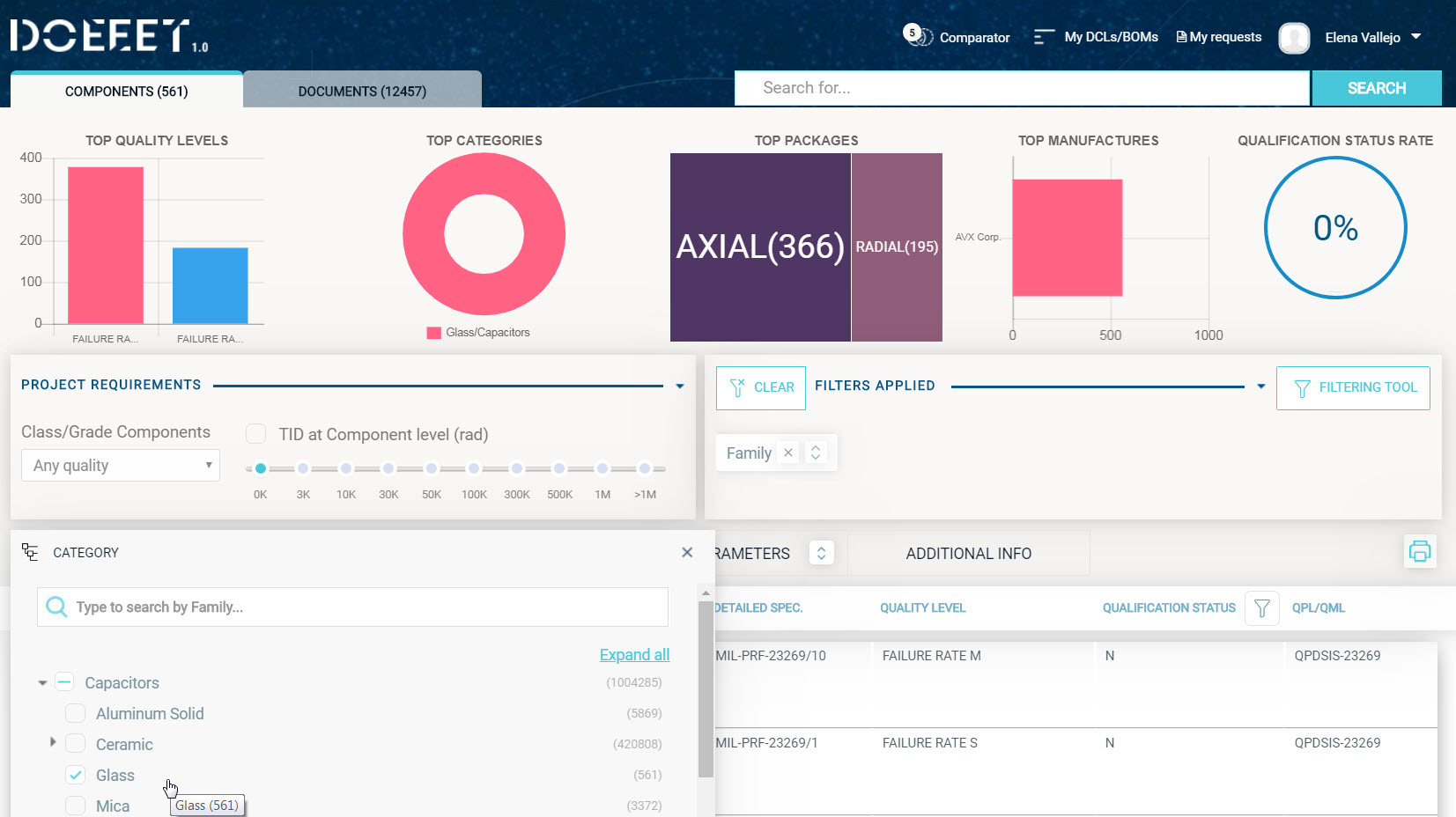
Task: Toggle the Family filter chip sort arrows
Action: coord(816,453)
